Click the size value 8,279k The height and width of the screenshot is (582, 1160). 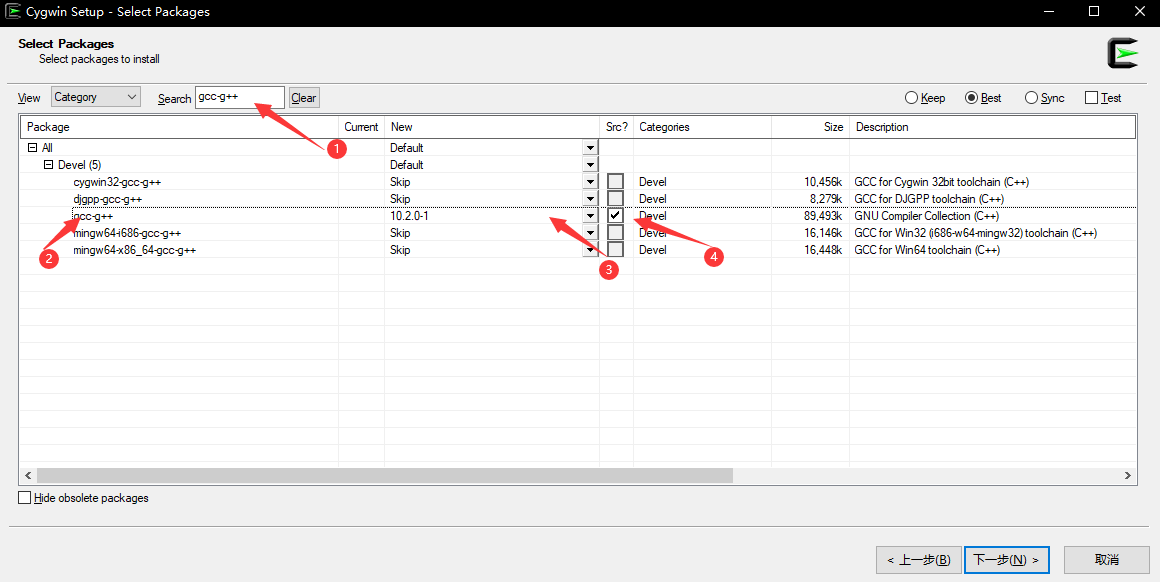[x=826, y=199]
